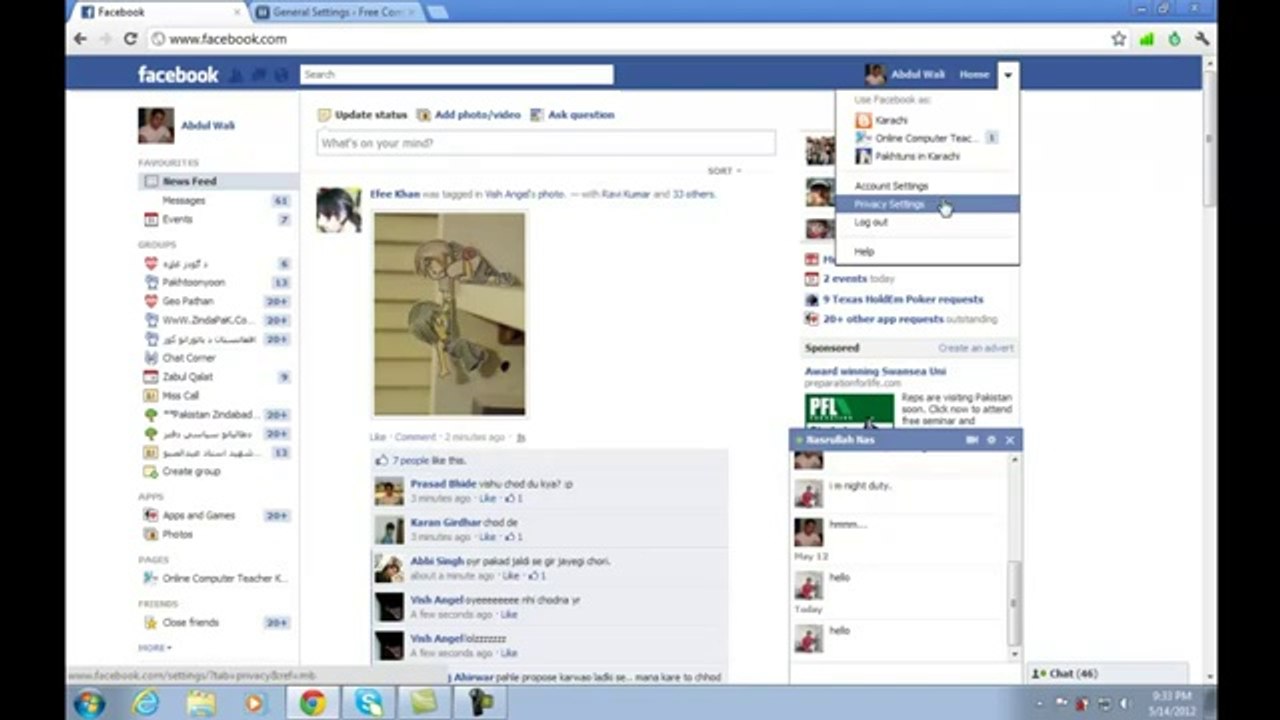Close the Nasrullah Nas chat window

click(x=1010, y=440)
